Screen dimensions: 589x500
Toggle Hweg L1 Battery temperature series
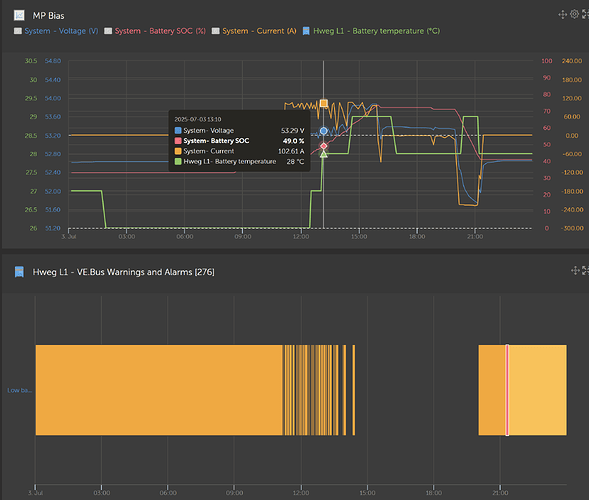(x=376, y=31)
